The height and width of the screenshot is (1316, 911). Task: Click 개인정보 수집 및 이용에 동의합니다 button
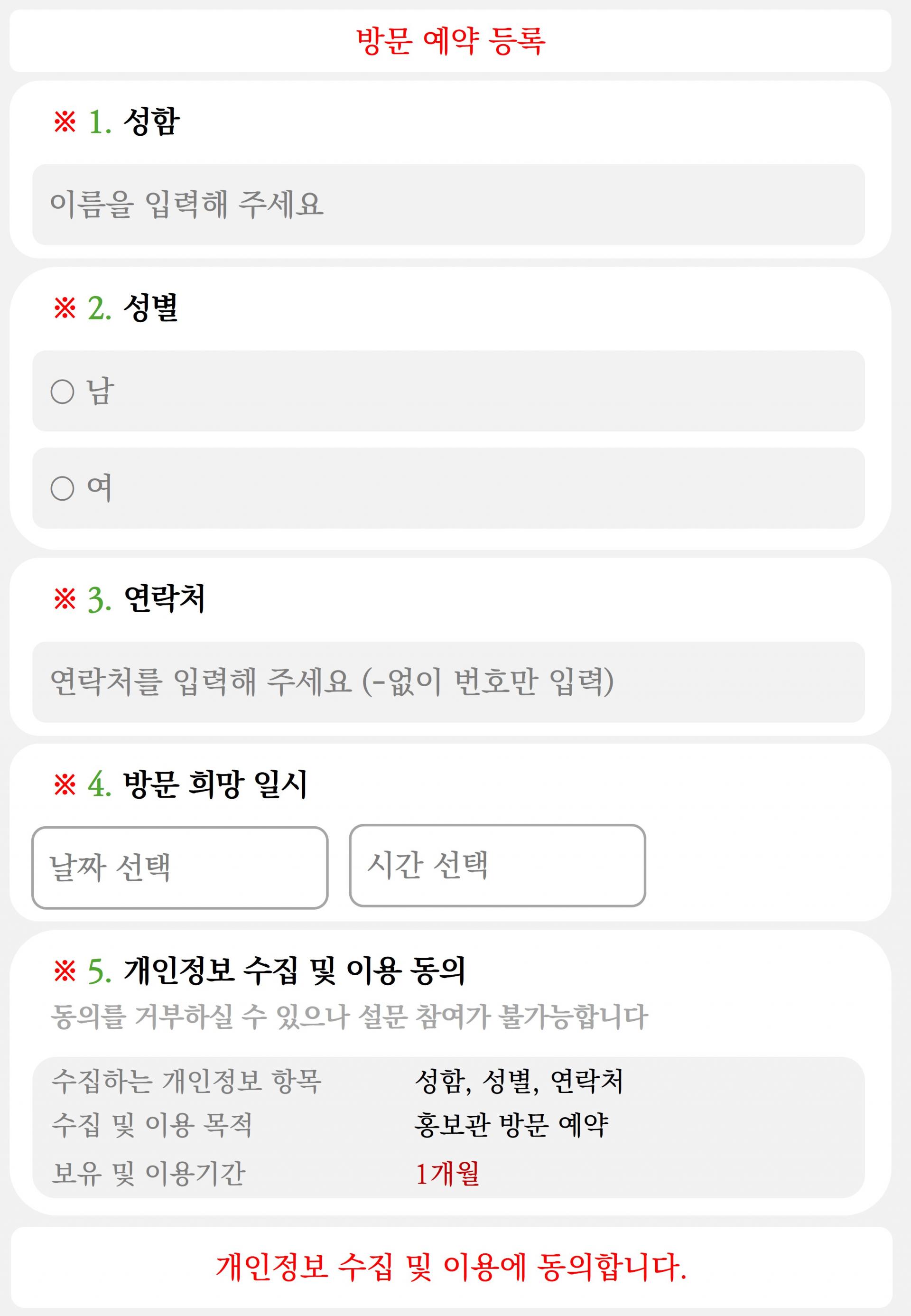coord(451,1267)
